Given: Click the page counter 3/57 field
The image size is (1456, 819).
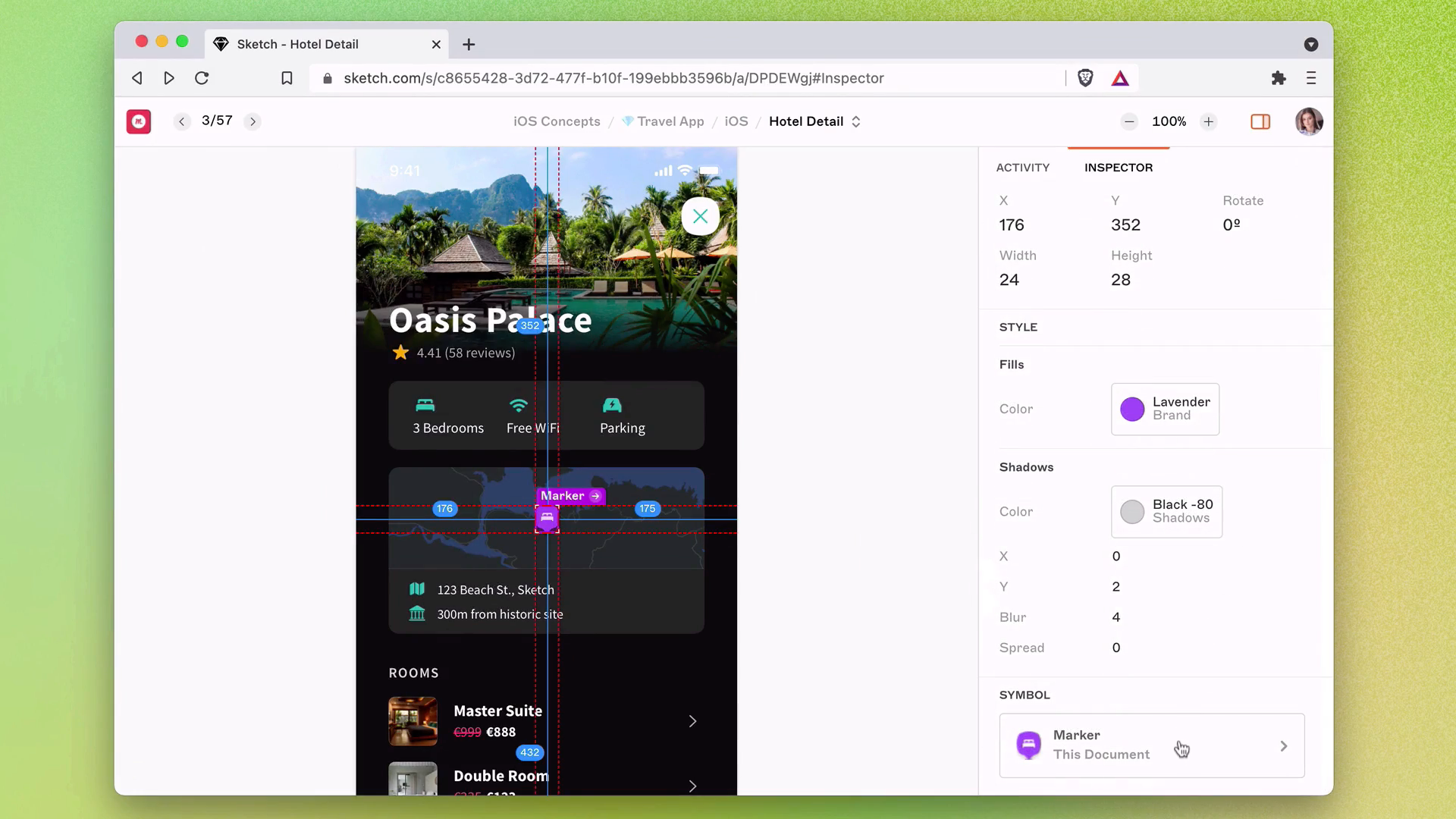Looking at the screenshot, I should (x=217, y=121).
